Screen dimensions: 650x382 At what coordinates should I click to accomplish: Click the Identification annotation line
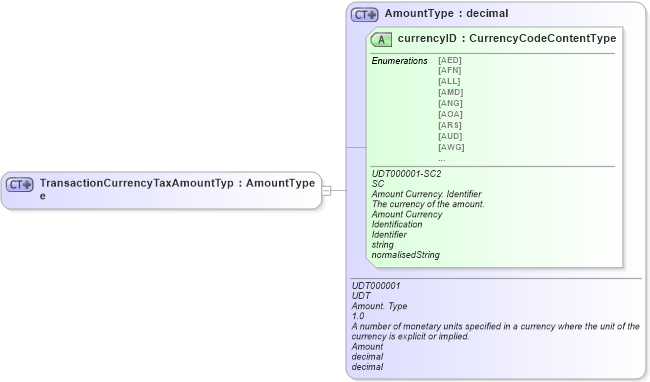397,224
